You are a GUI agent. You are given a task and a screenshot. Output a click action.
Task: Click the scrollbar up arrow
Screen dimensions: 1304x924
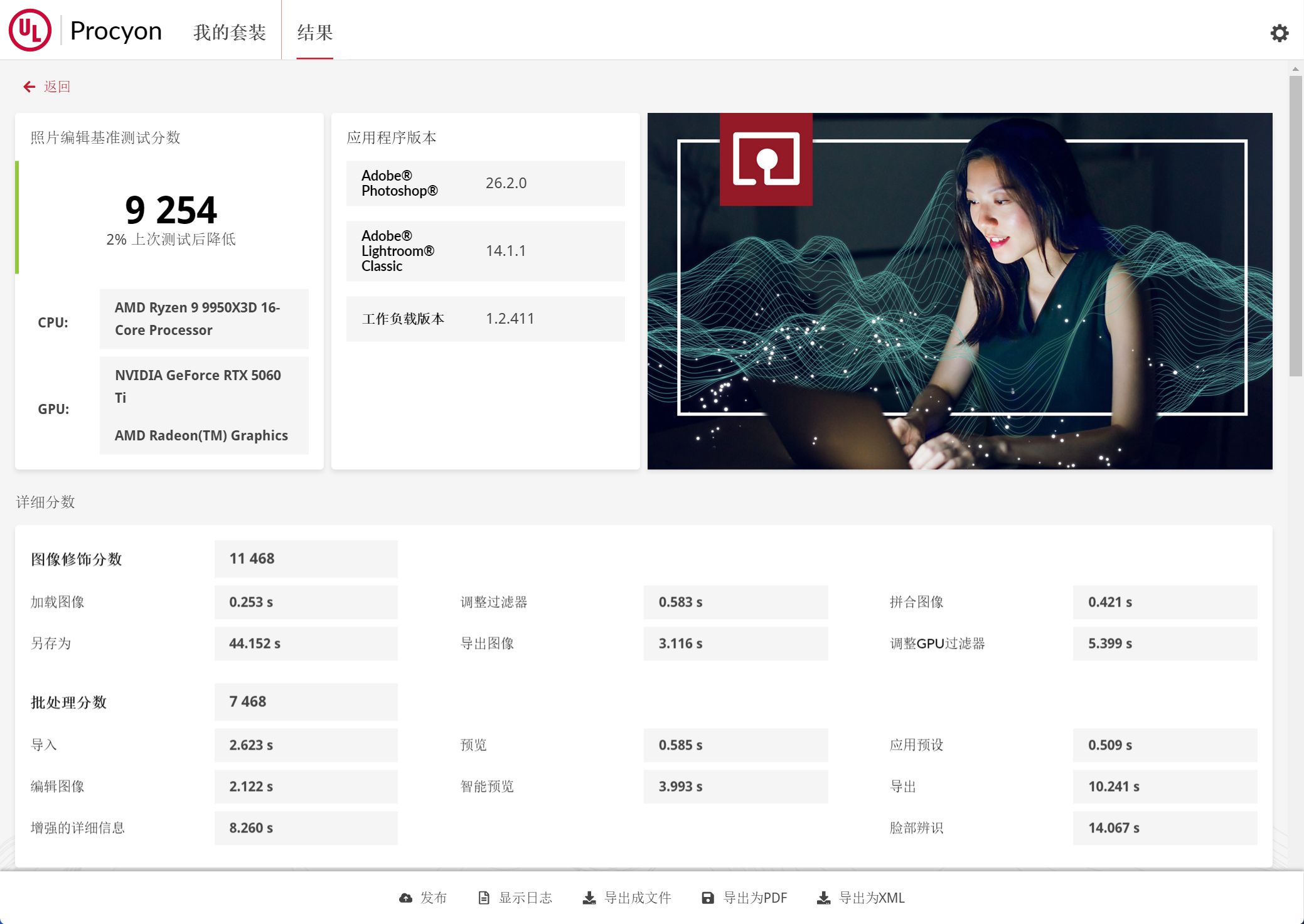tap(1295, 69)
